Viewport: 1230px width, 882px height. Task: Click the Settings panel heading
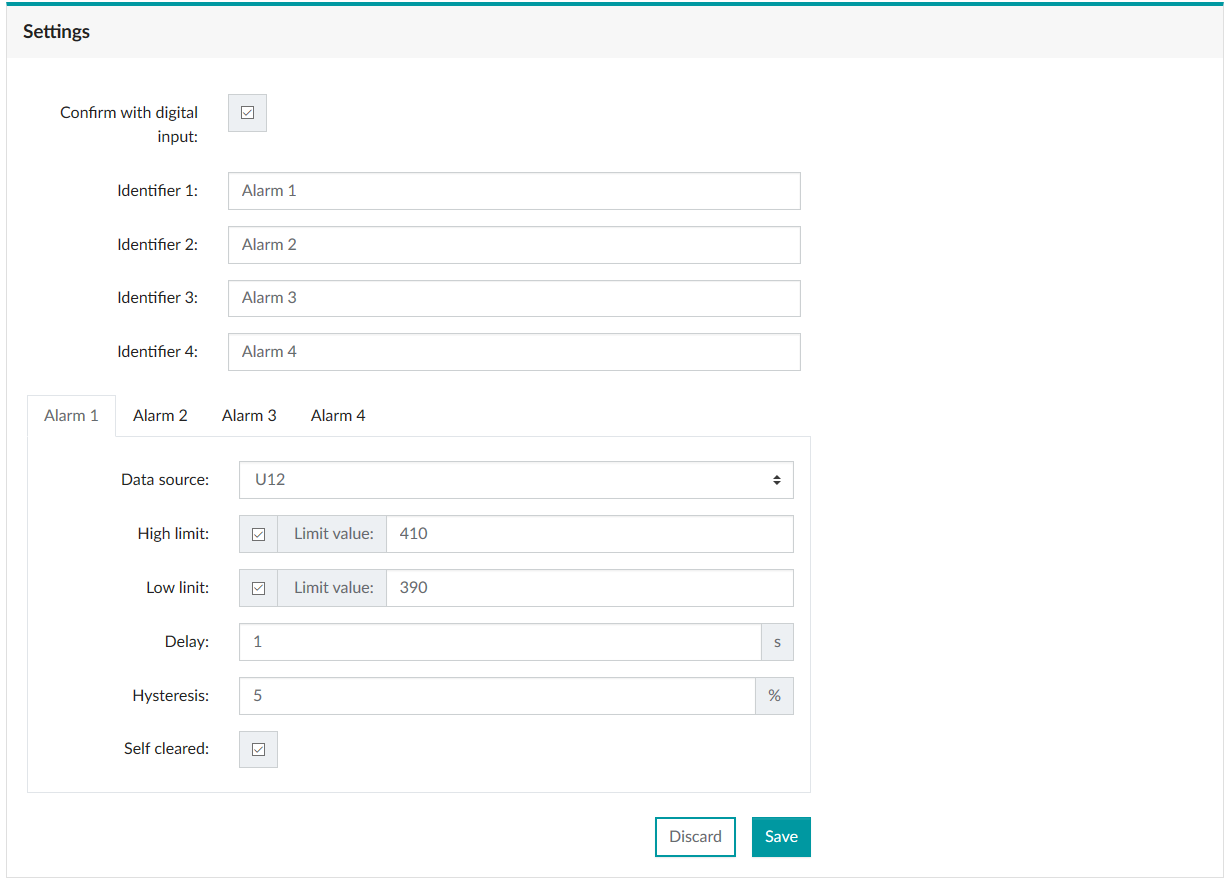[56, 32]
